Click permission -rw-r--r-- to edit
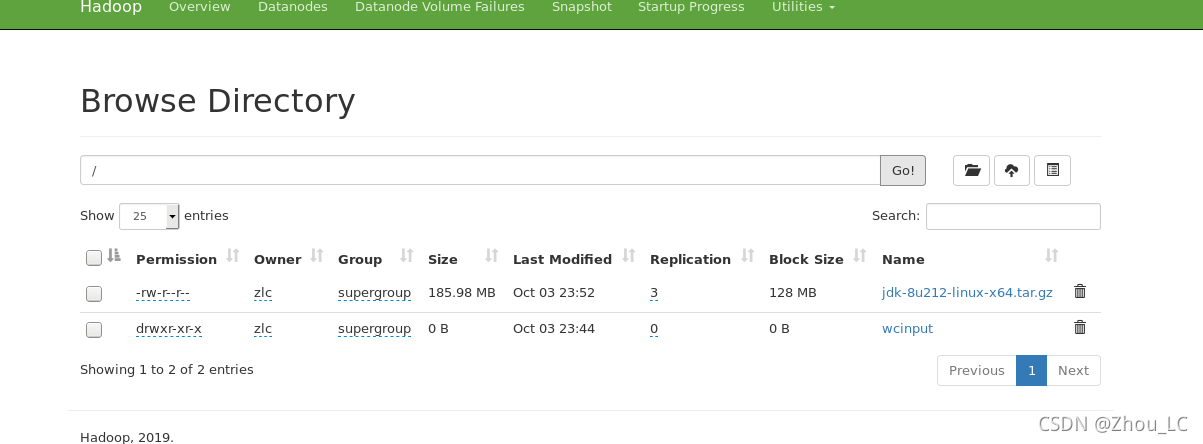The image size is (1203, 444). [x=163, y=293]
